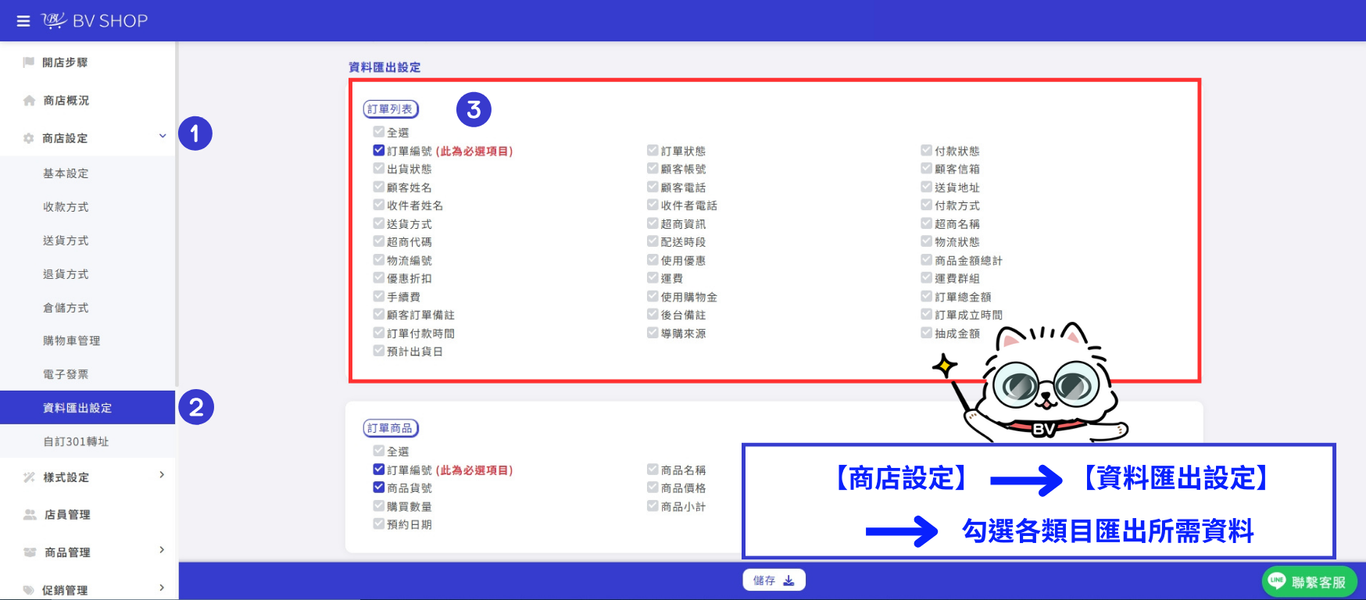Expand the 促銷管理 submenu arrow
Image resolution: width=1366 pixels, height=600 pixels.
point(162,588)
